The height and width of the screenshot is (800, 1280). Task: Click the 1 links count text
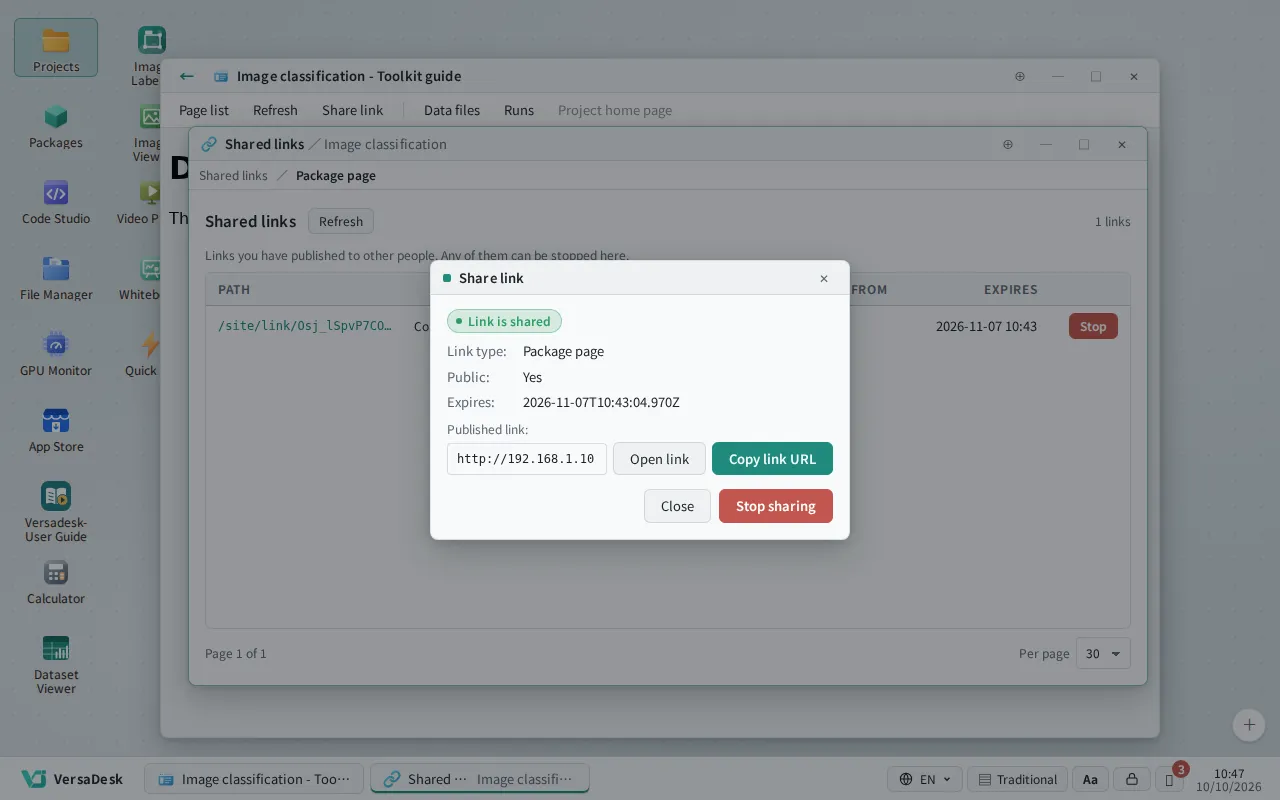[1112, 221]
